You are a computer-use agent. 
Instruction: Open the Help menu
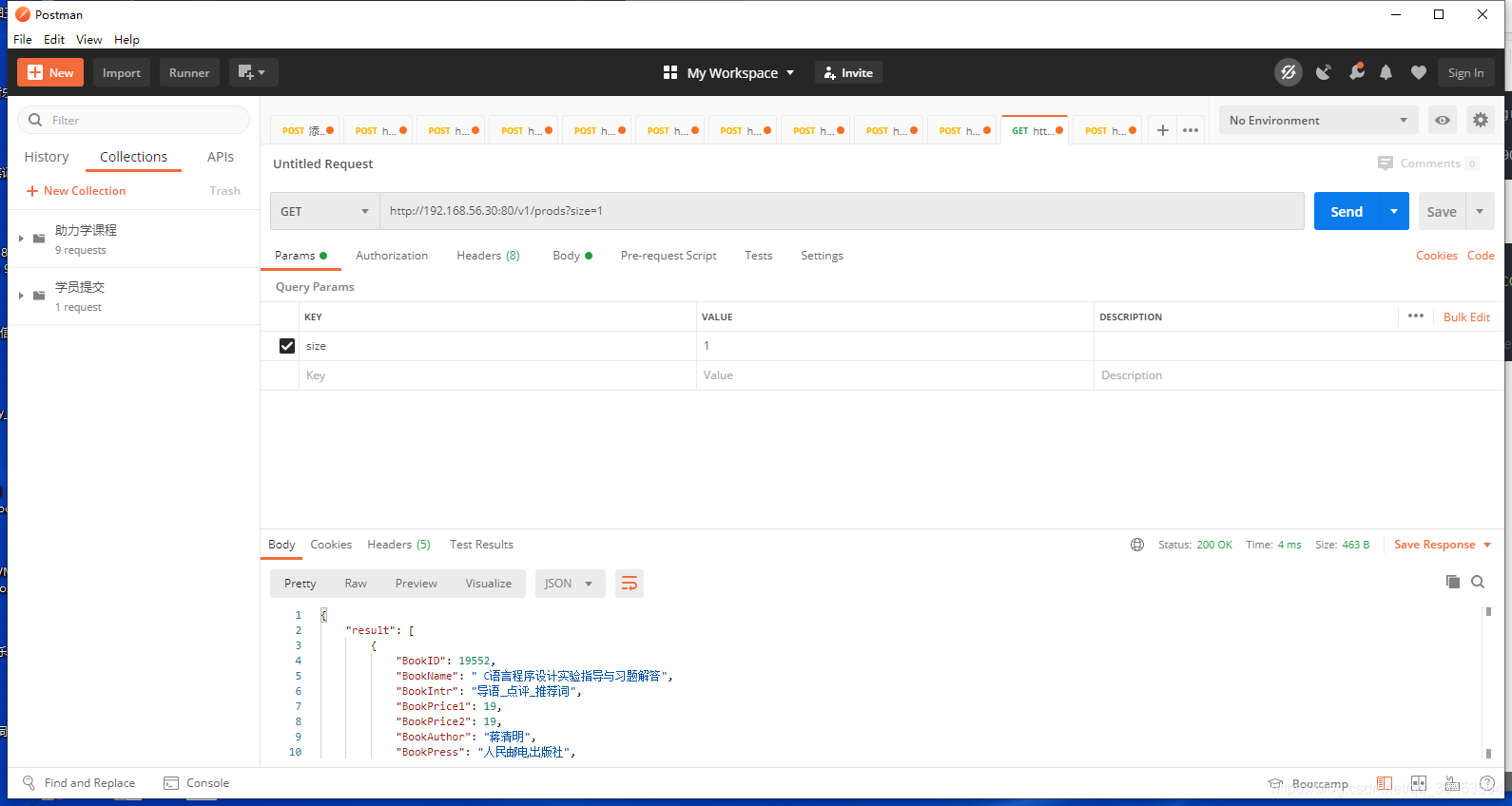coord(126,39)
